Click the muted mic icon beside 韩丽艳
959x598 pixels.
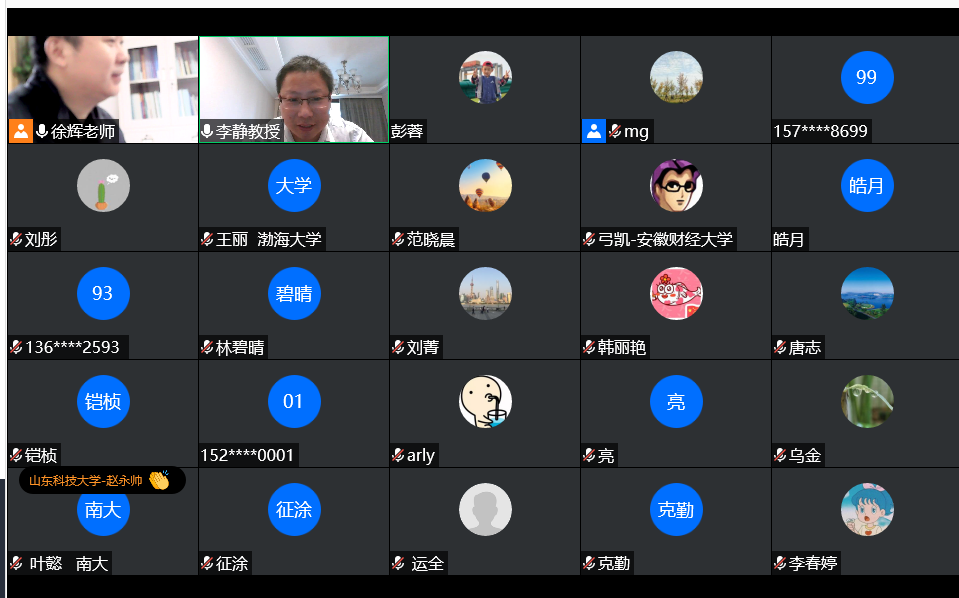pyautogui.click(x=589, y=347)
